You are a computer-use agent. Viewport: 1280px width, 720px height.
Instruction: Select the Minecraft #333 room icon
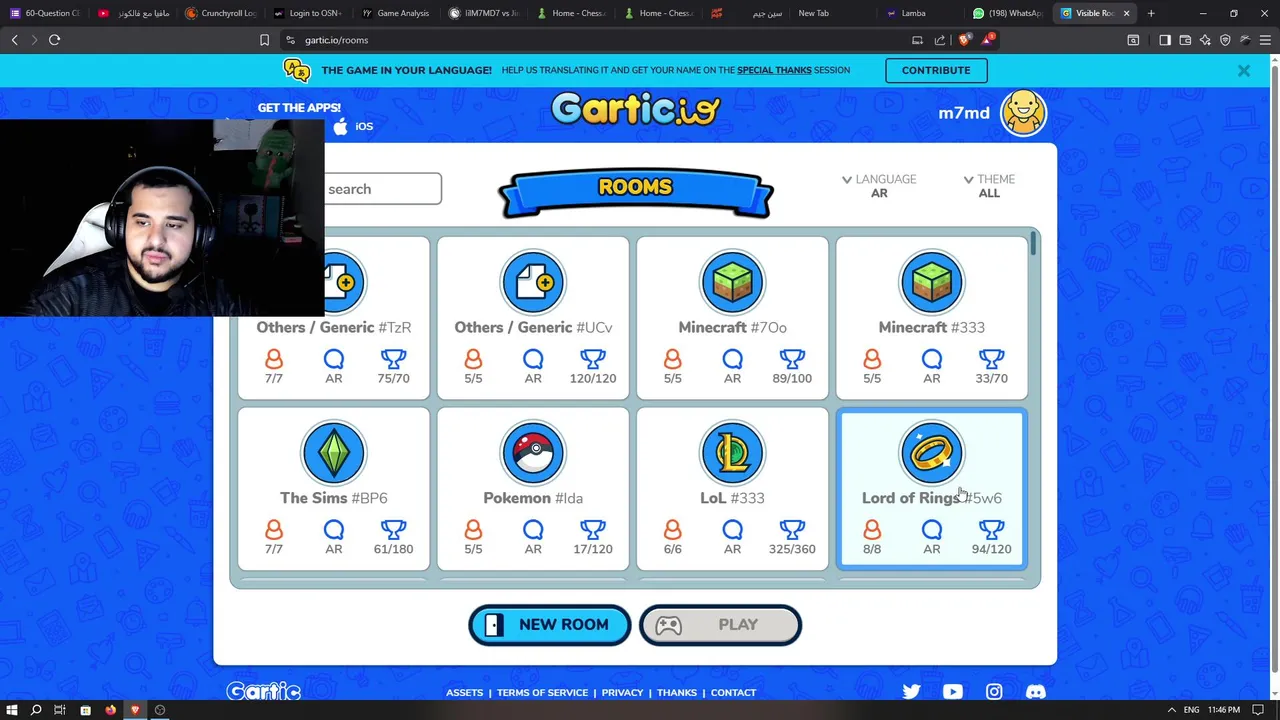click(x=931, y=282)
